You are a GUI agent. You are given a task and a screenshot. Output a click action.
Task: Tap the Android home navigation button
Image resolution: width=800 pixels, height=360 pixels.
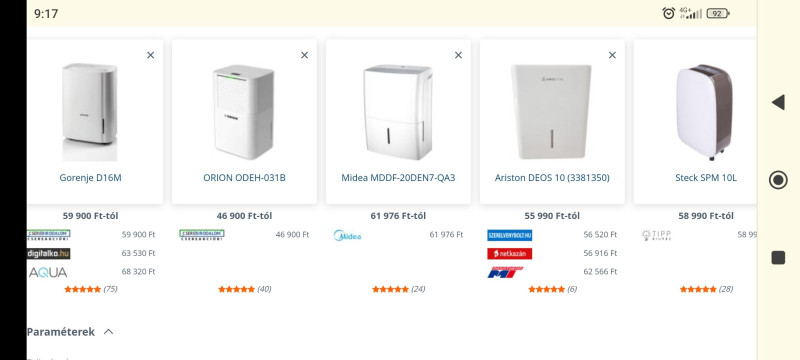778,180
